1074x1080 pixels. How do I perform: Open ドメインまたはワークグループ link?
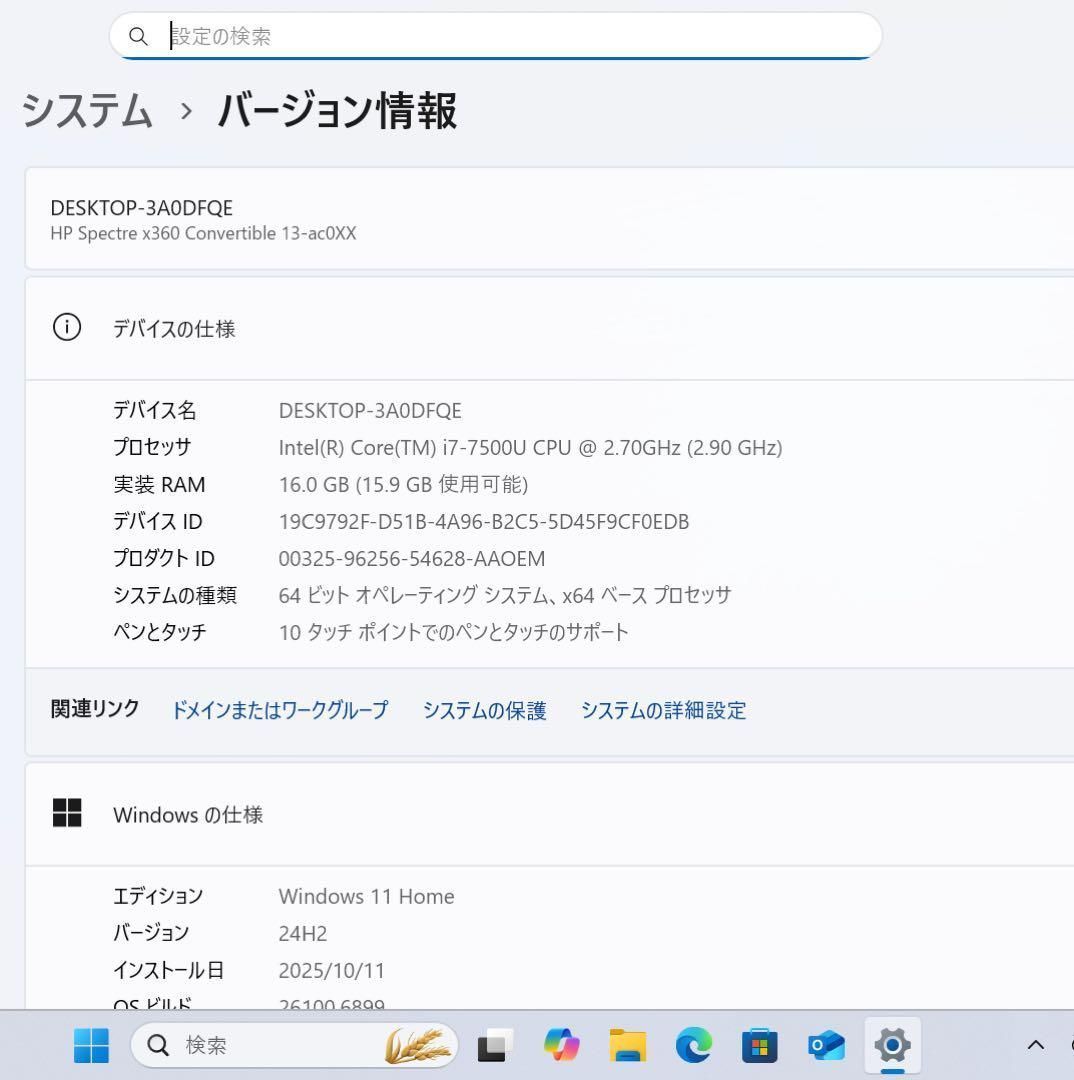pyautogui.click(x=279, y=710)
